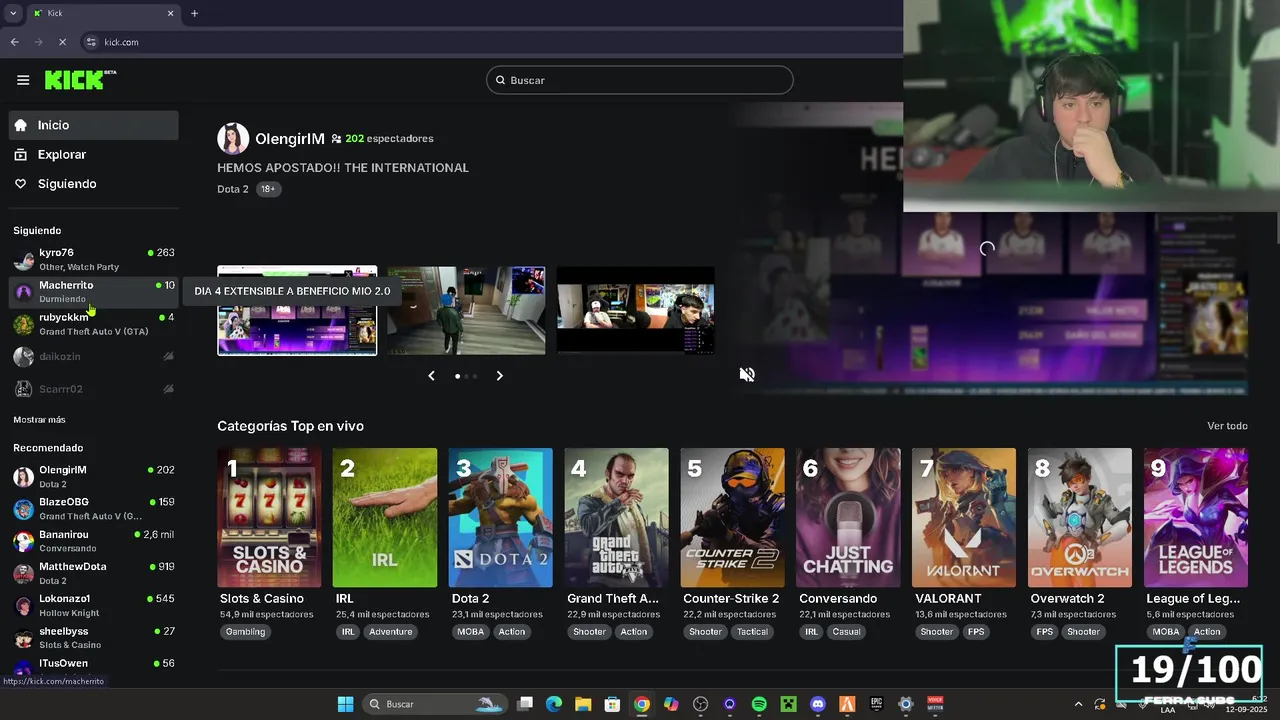
Task: Click OlengirIM's avatar in featured header
Action: (233, 139)
